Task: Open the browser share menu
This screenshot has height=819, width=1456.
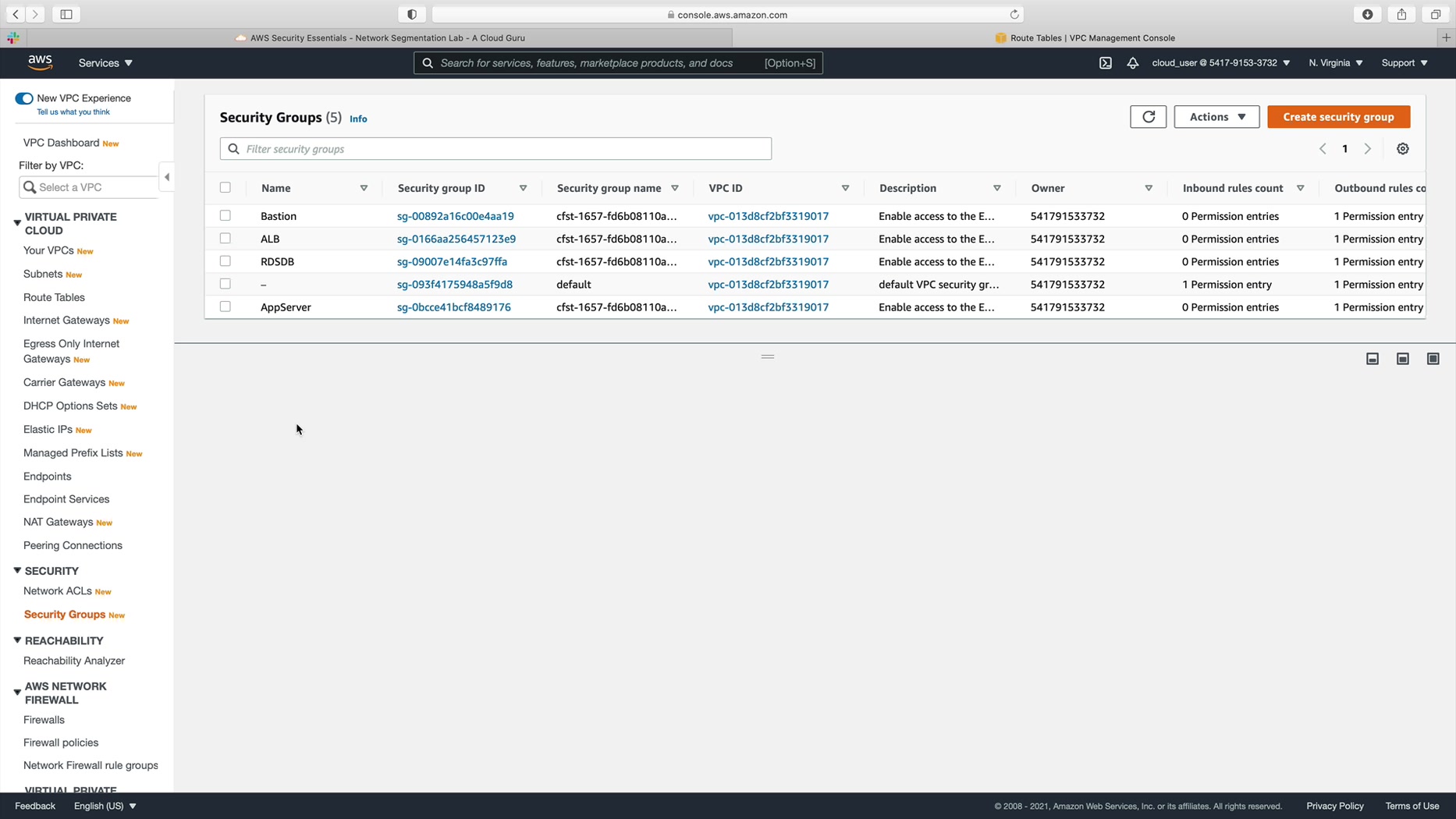Action: click(1401, 14)
